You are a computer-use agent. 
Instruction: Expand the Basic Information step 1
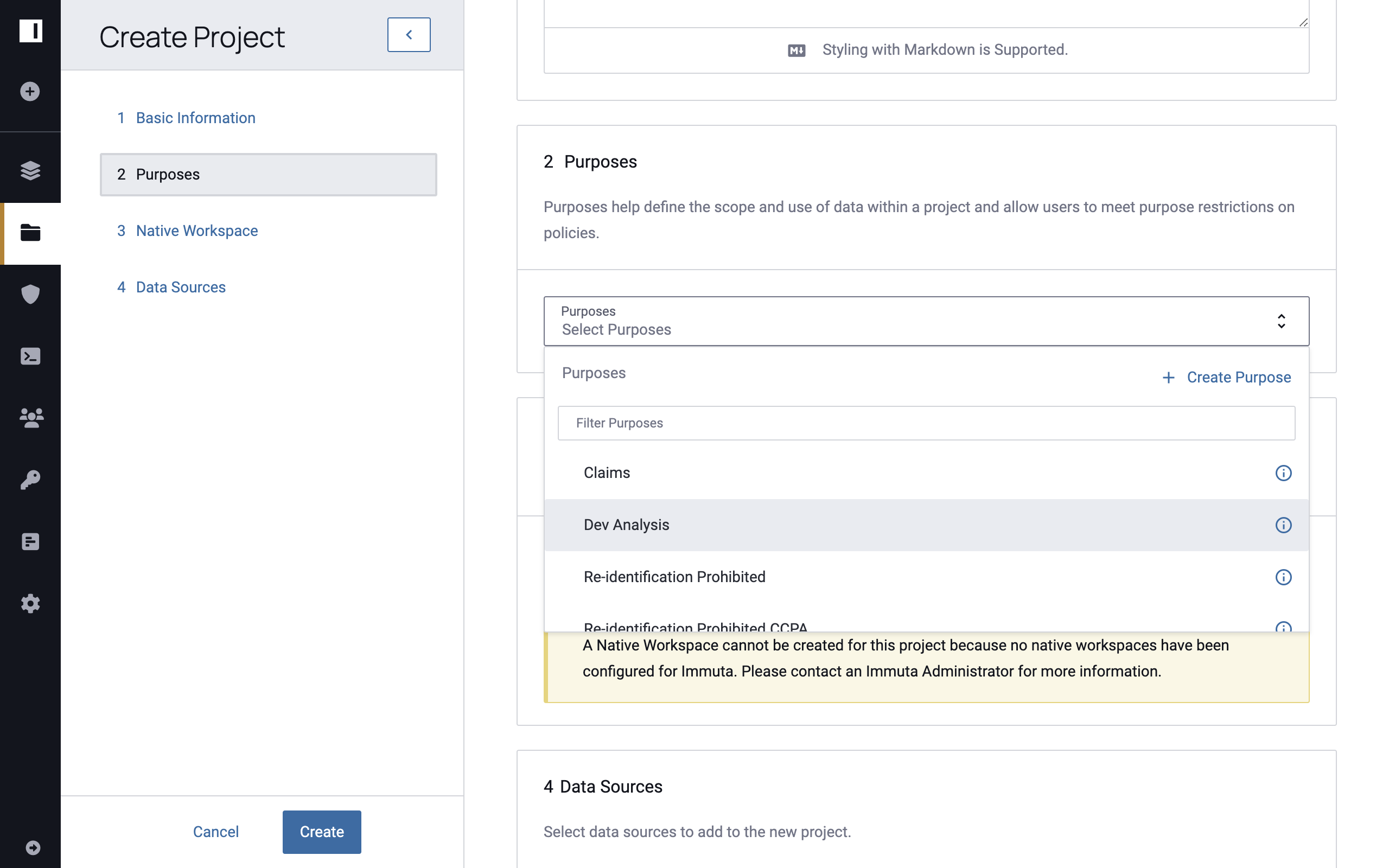click(x=195, y=118)
